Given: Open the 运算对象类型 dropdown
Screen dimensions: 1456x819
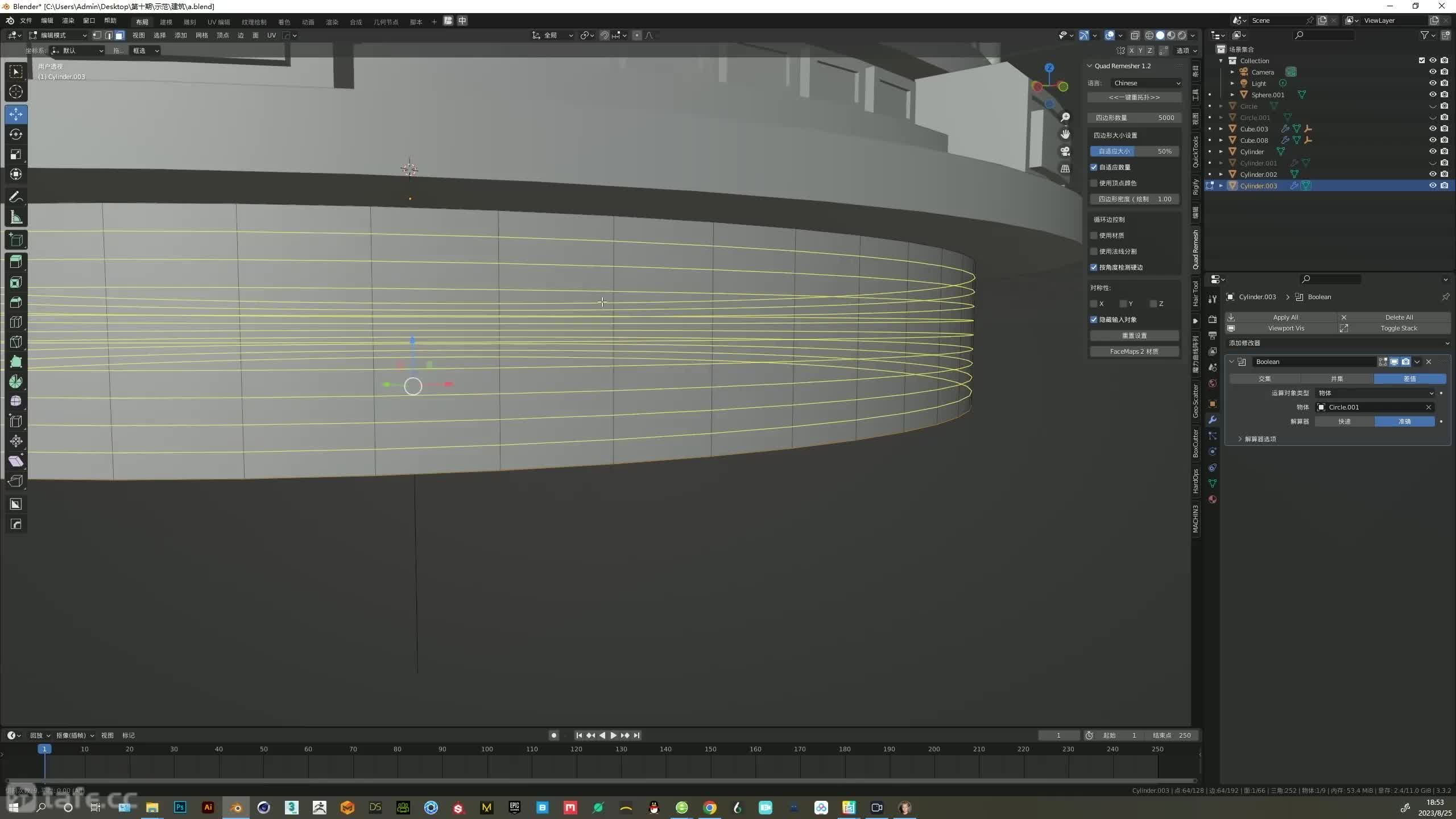Looking at the screenshot, I should pos(1375,393).
